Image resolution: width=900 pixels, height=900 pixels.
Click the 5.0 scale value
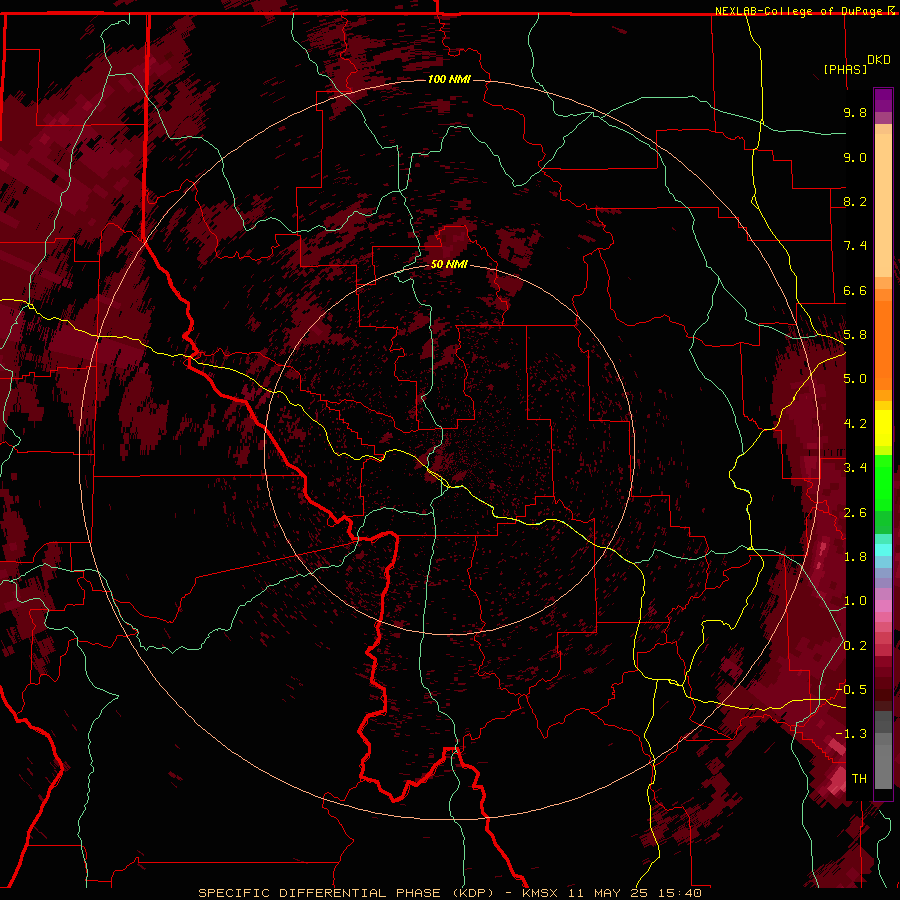[x=855, y=379]
